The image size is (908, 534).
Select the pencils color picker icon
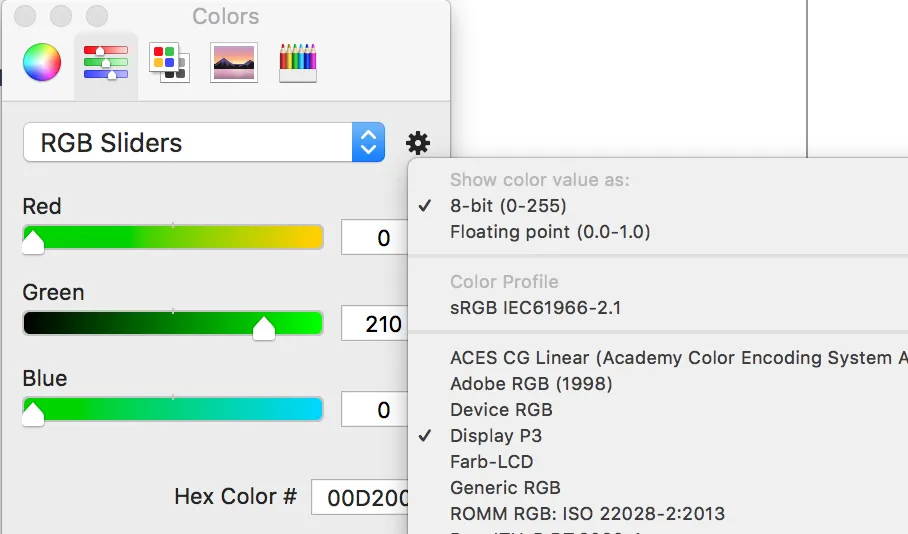point(297,62)
